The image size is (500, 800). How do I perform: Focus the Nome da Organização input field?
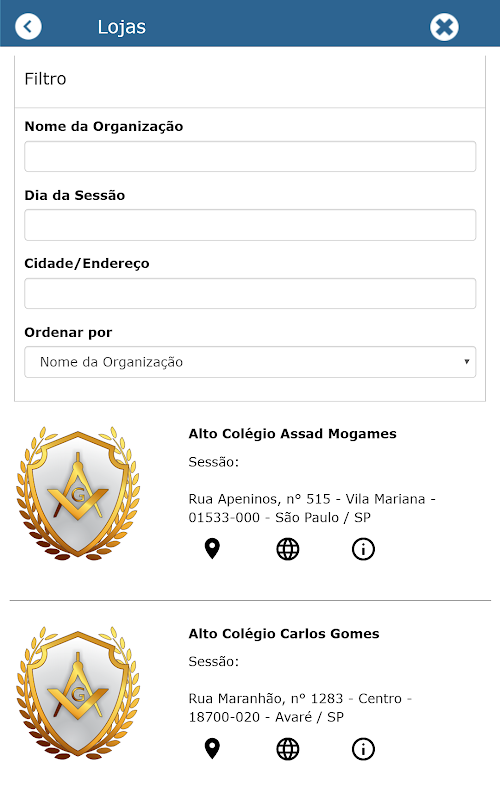(250, 157)
